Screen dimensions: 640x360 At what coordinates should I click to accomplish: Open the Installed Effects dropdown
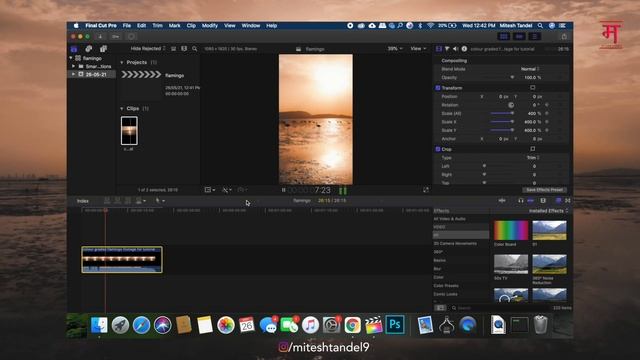(x=549, y=211)
